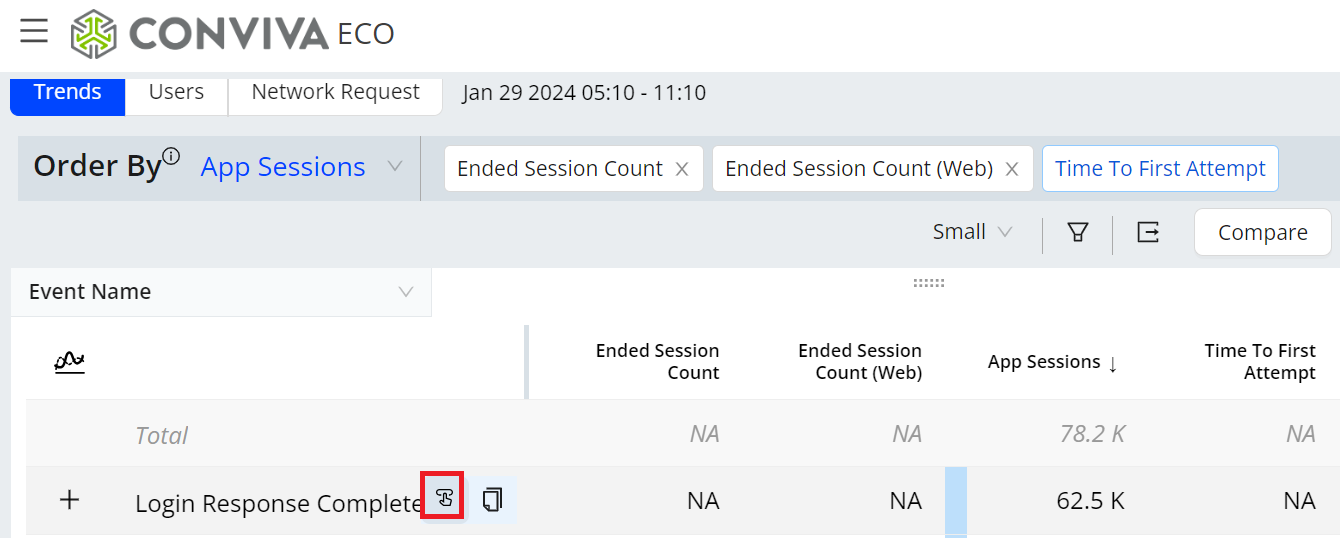The image size is (1340, 538).
Task: Click the trend chart line icon
Action: click(x=69, y=361)
